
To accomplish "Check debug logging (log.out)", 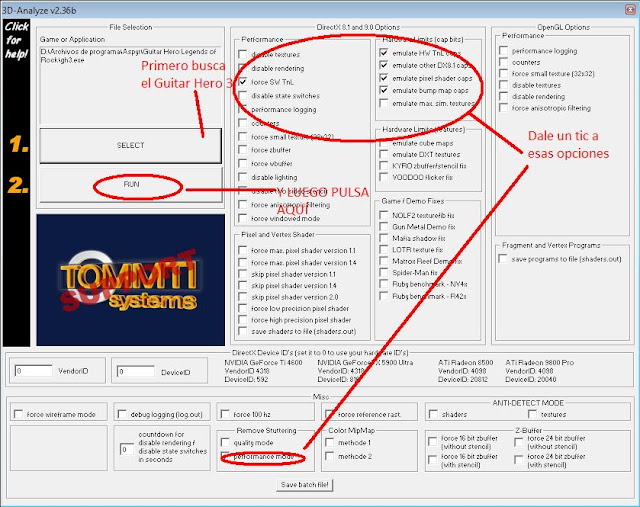I will coord(122,414).
